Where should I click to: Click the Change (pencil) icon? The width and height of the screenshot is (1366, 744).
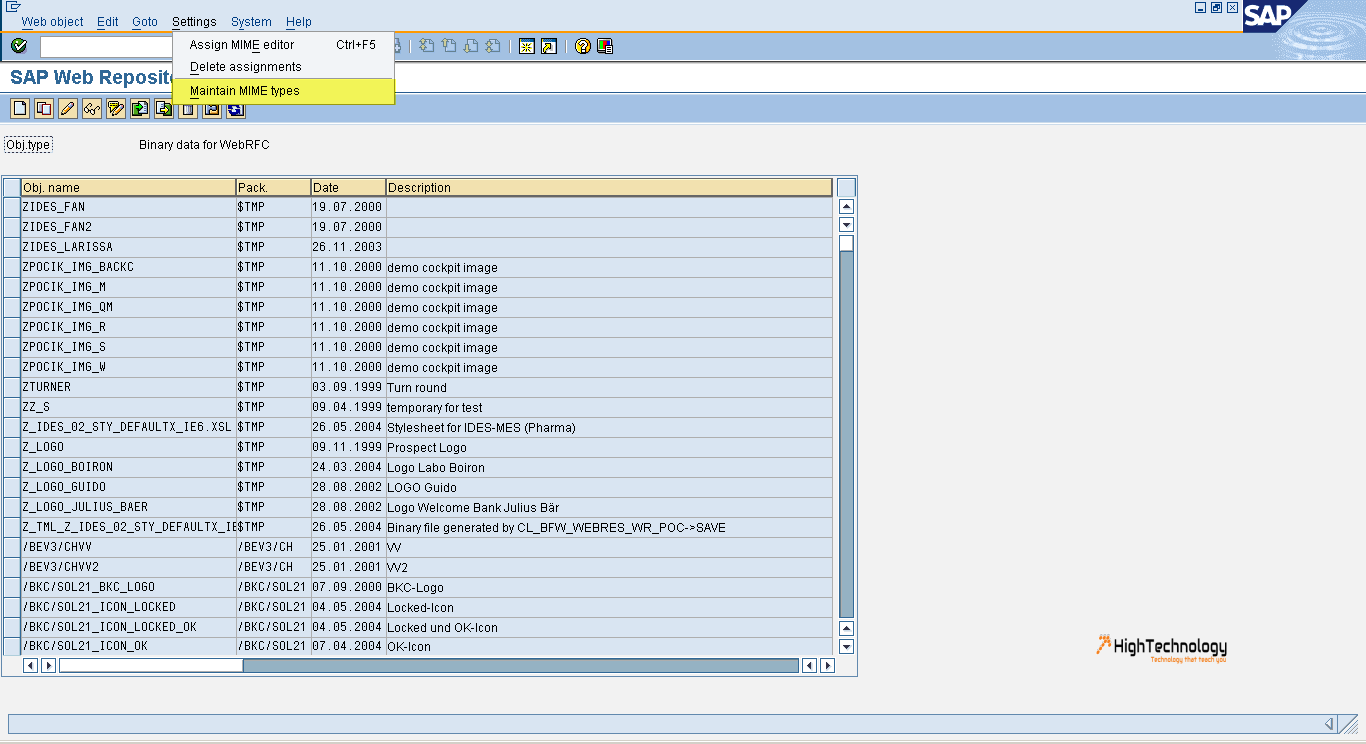click(68, 108)
